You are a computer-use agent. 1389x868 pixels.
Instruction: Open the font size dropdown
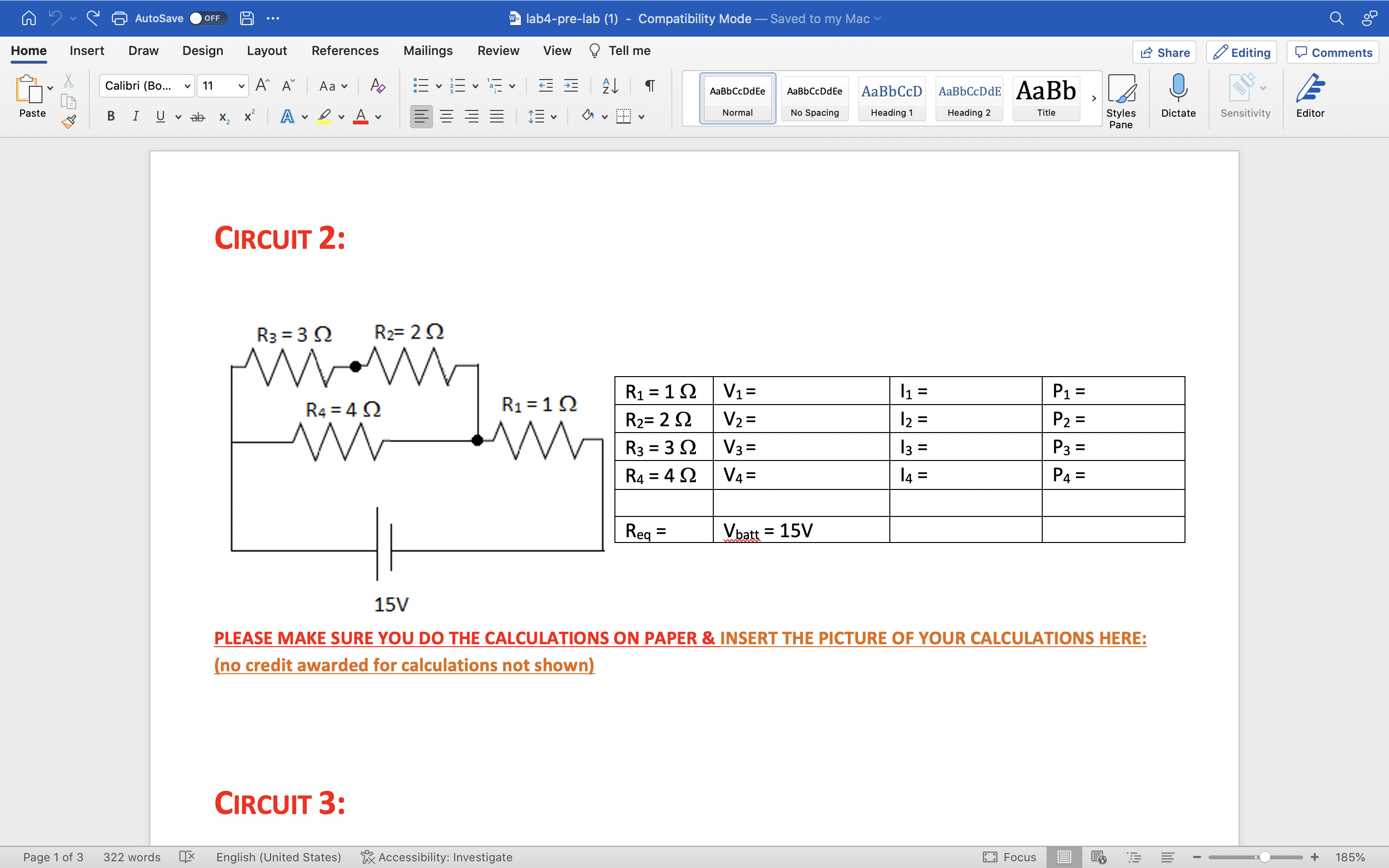[x=242, y=86]
